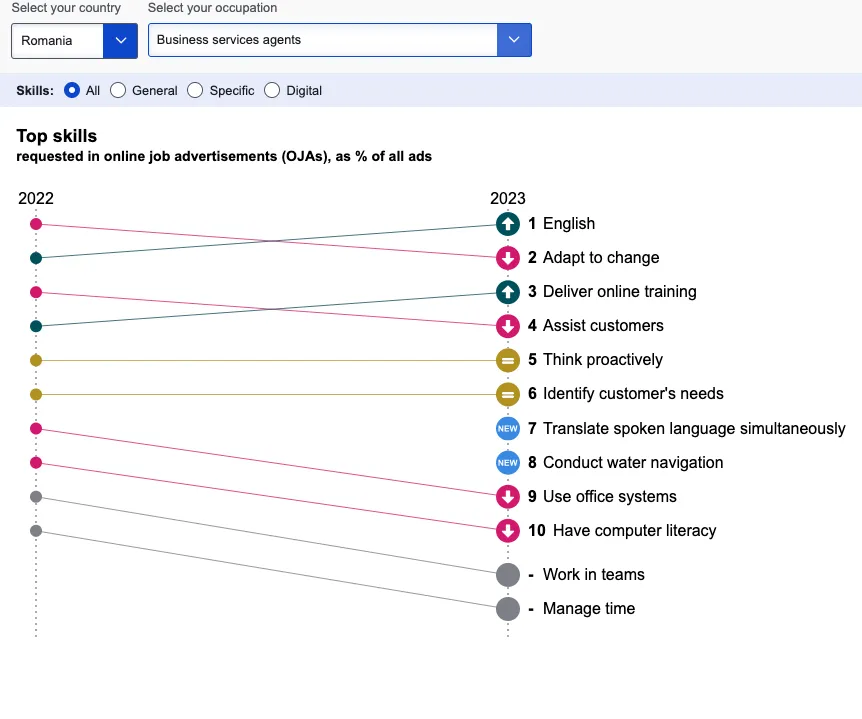Click the Identify customer's needs skill label
The height and width of the screenshot is (719, 862).
coord(633,394)
